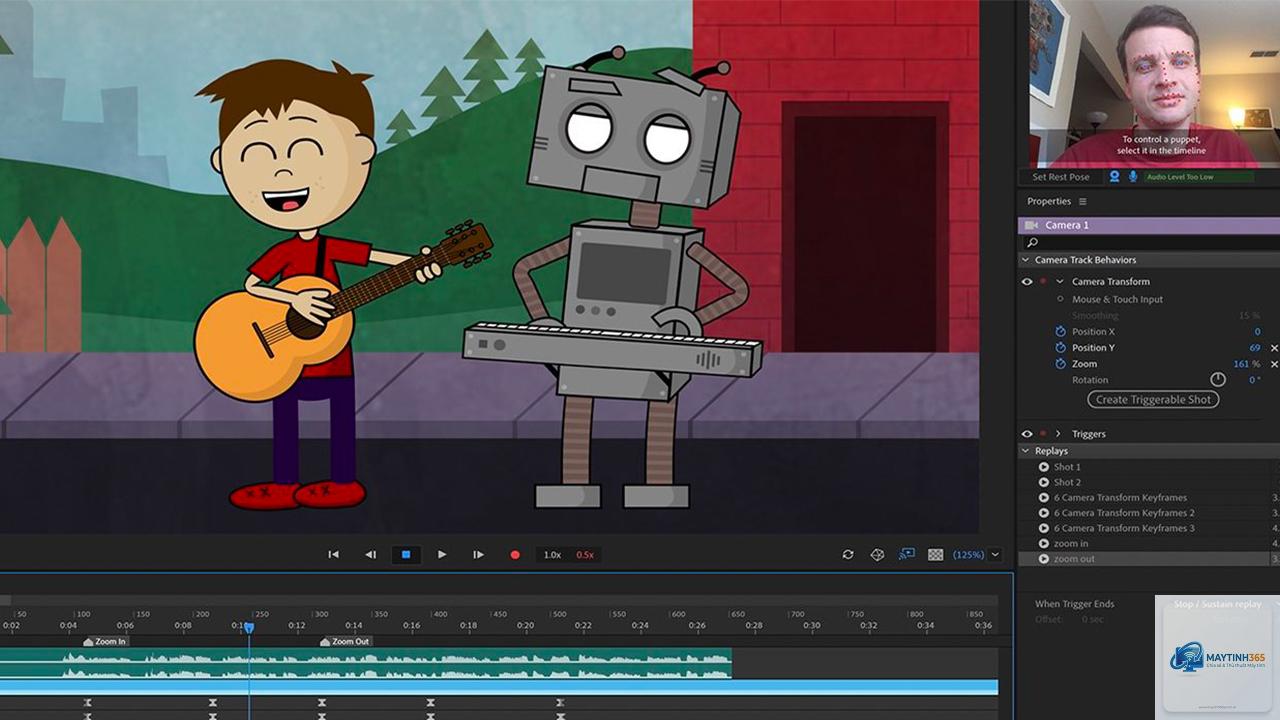Select the Camera 1 header

[1149, 225]
